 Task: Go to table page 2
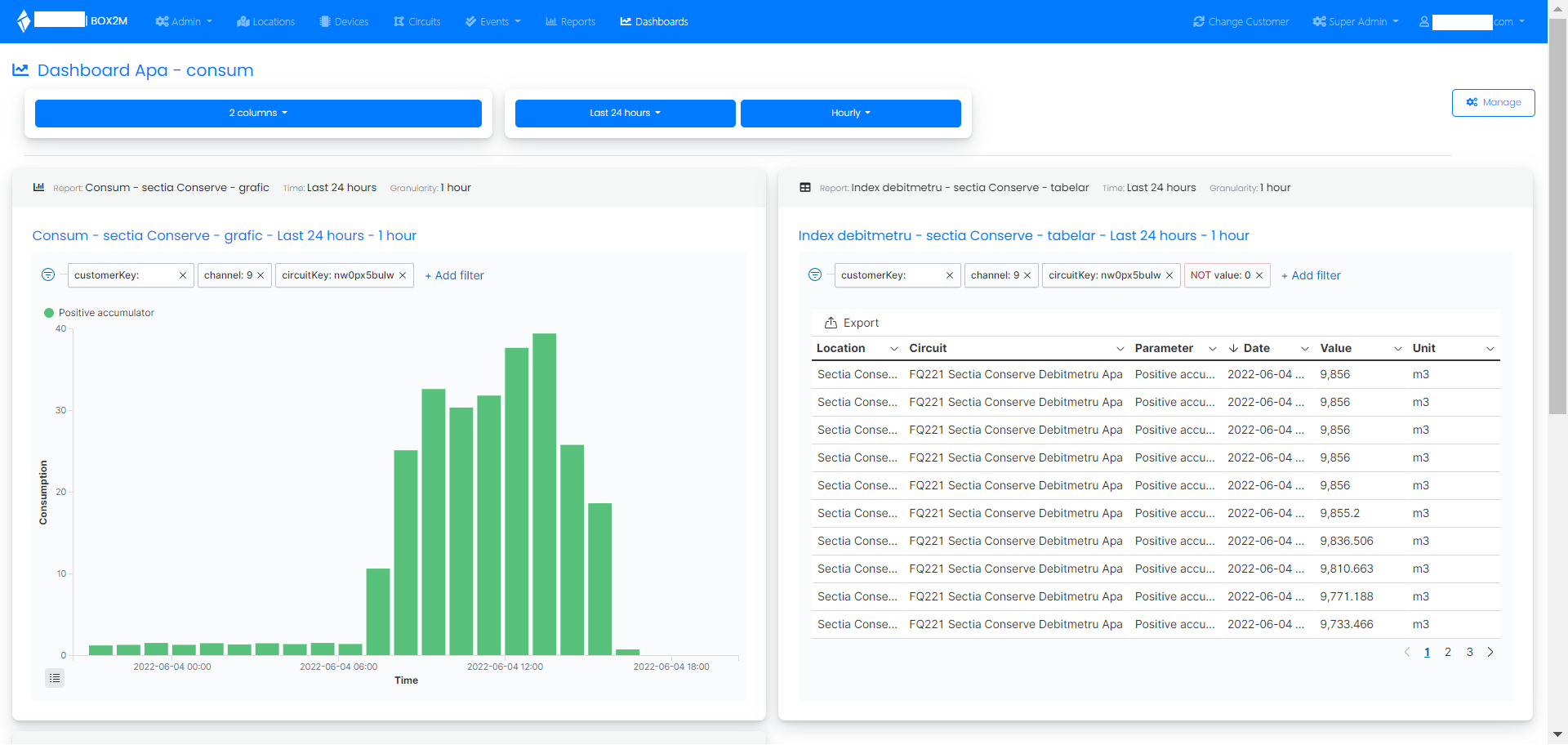pos(1448,653)
